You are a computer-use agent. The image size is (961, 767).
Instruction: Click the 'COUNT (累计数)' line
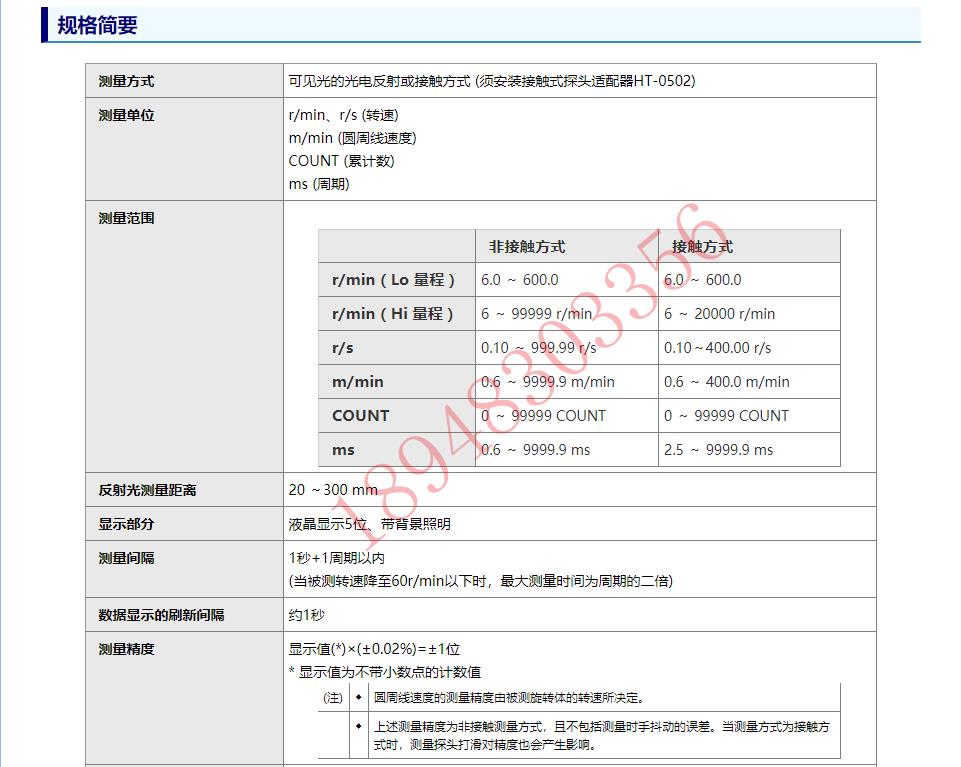pyautogui.click(x=341, y=161)
